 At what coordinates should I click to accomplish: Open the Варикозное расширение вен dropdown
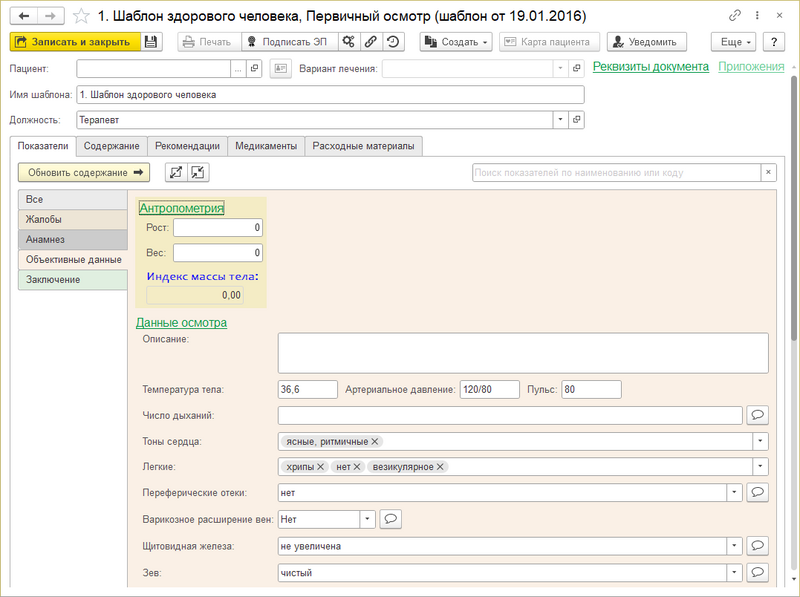coord(367,519)
